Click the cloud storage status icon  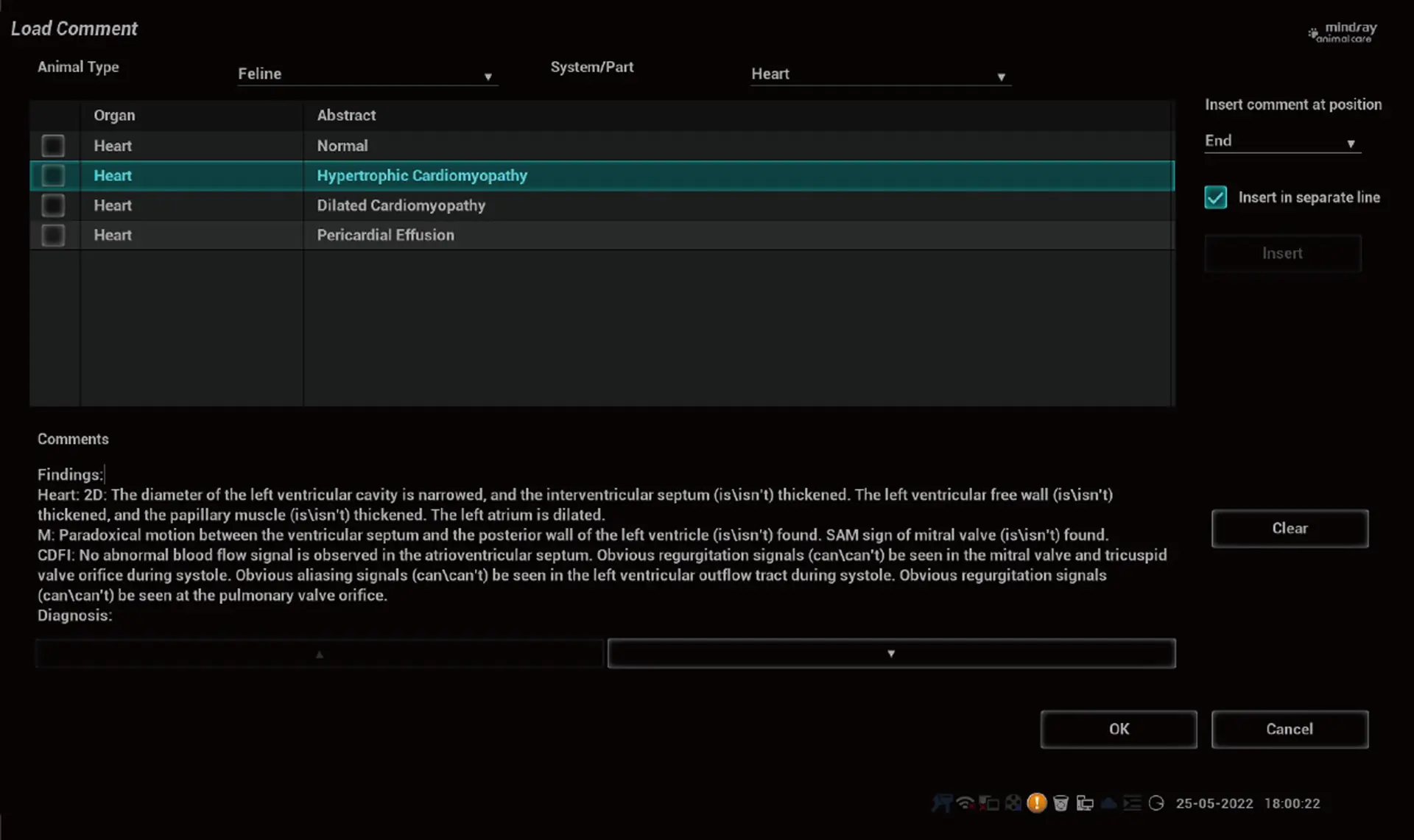1108,803
